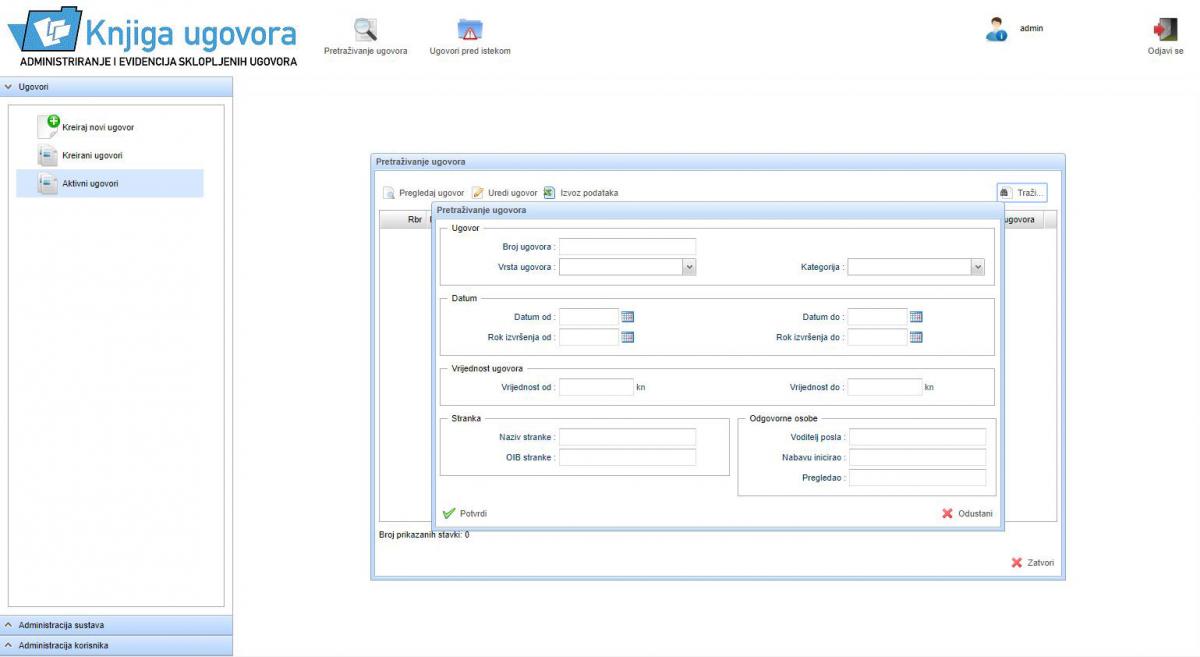1200x657 pixels.
Task: Open calendar picker for Datum do
Action: point(916,317)
